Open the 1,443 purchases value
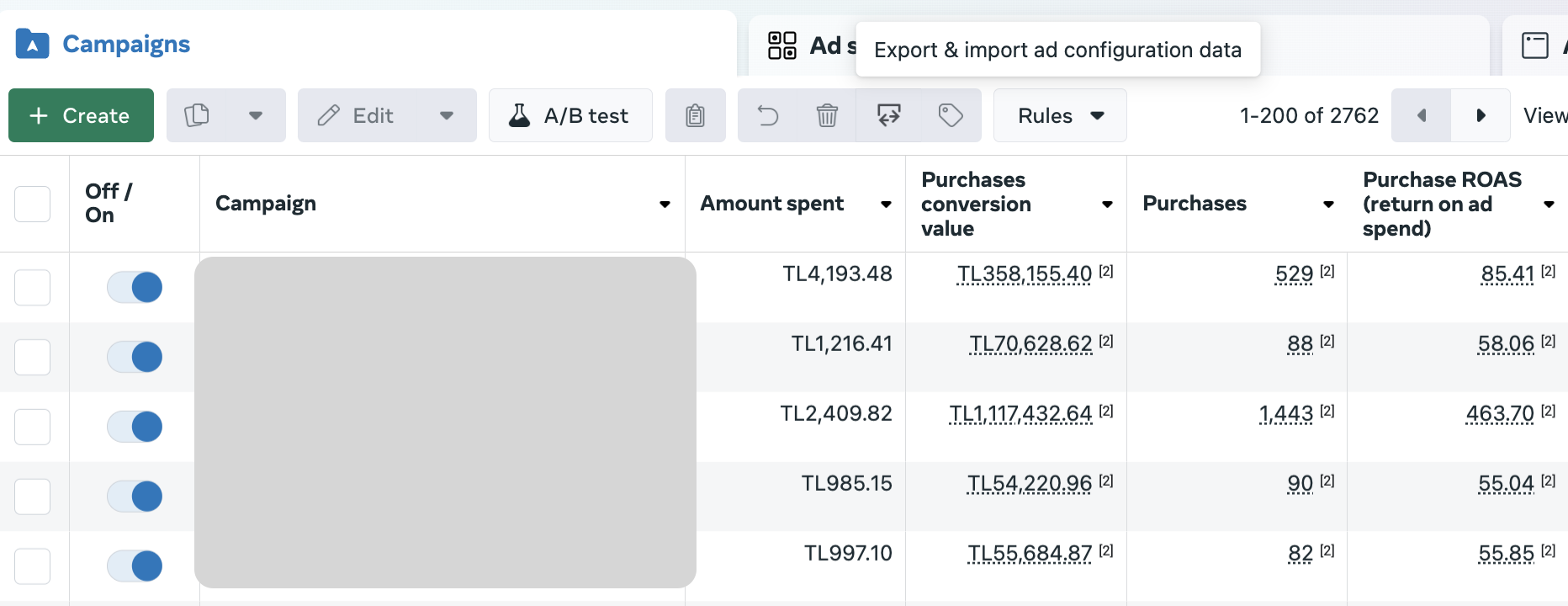This screenshot has width=1568, height=606. point(1286,413)
